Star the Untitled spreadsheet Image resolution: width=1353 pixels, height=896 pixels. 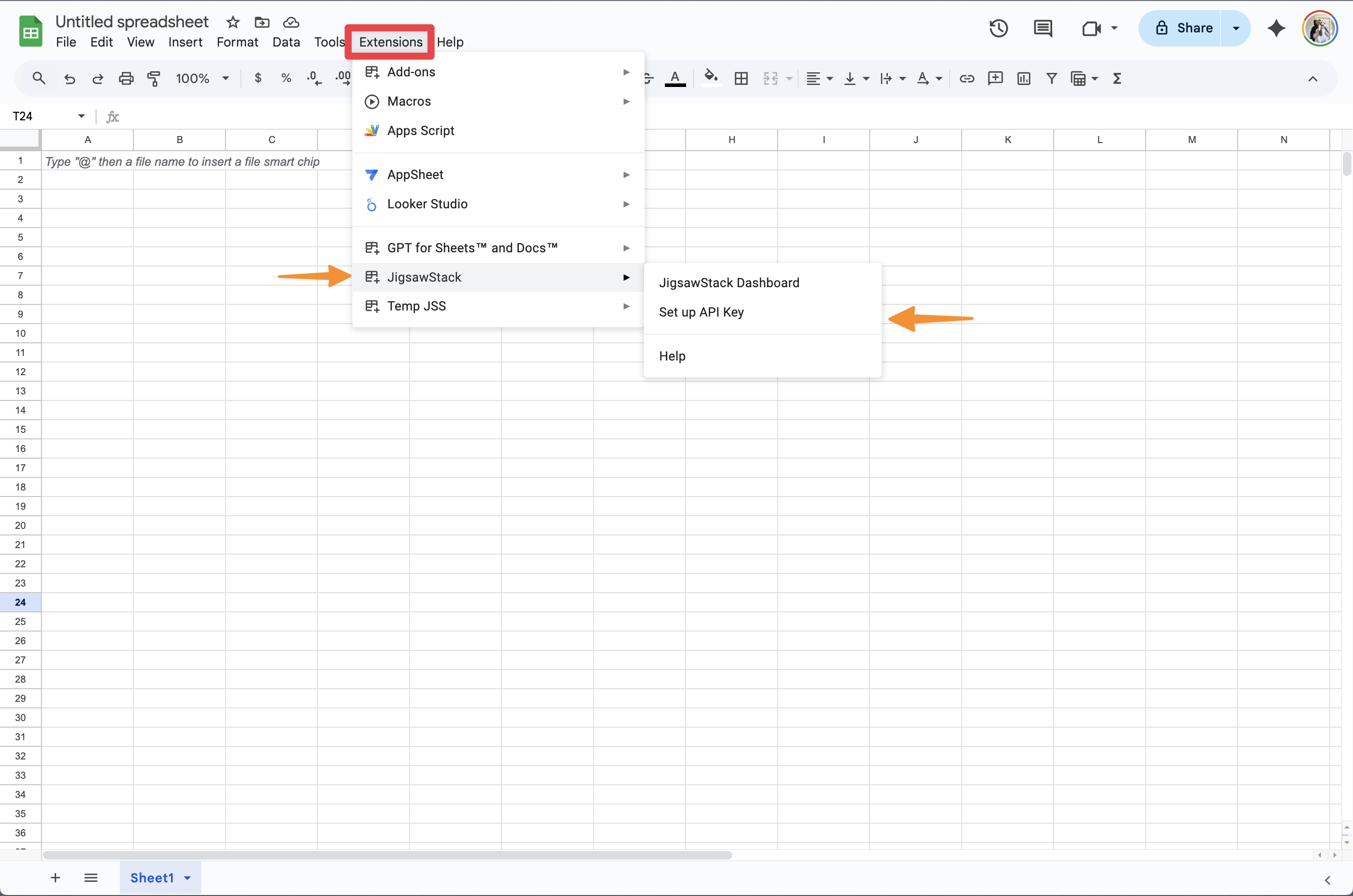tap(233, 22)
